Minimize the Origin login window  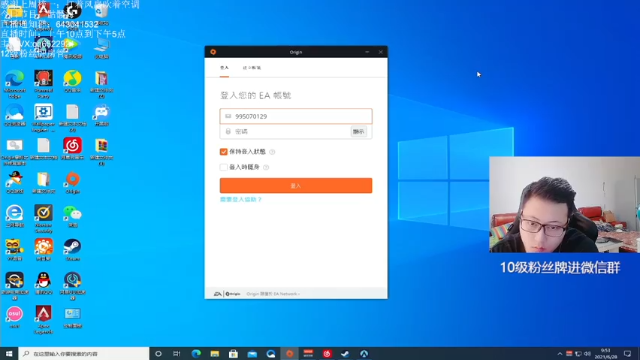367,52
